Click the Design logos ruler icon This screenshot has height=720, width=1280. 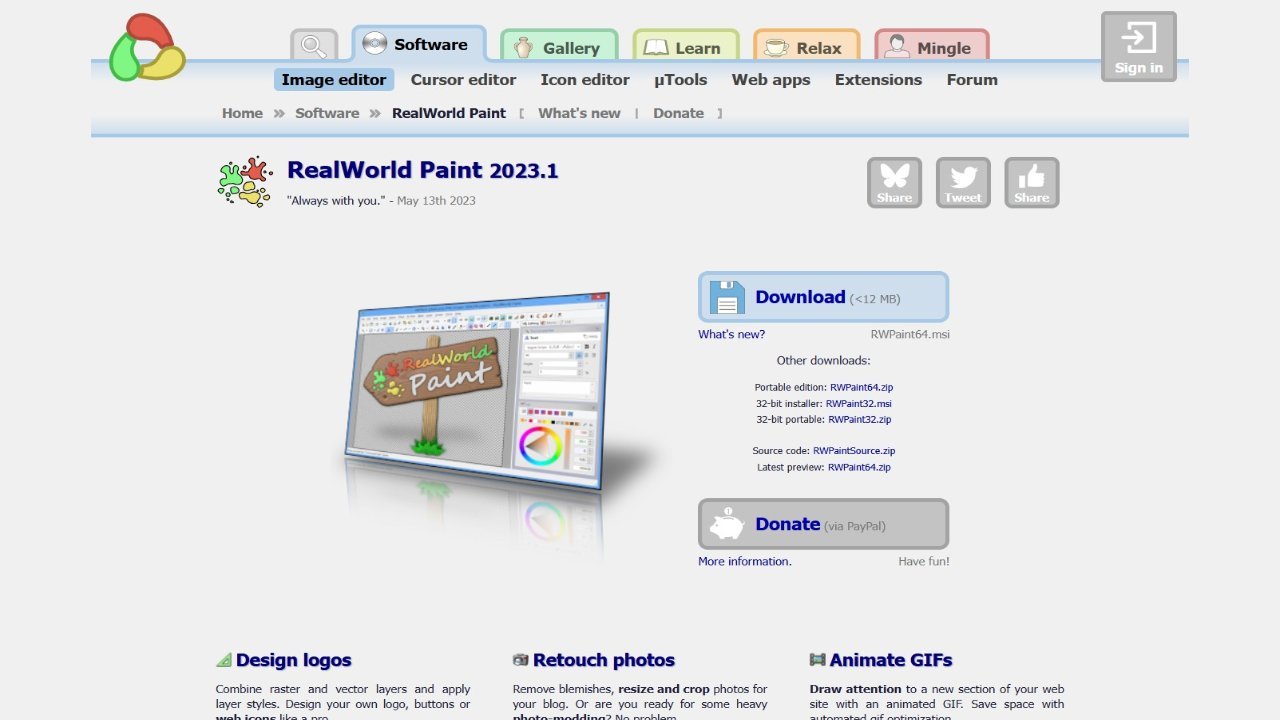(x=224, y=660)
